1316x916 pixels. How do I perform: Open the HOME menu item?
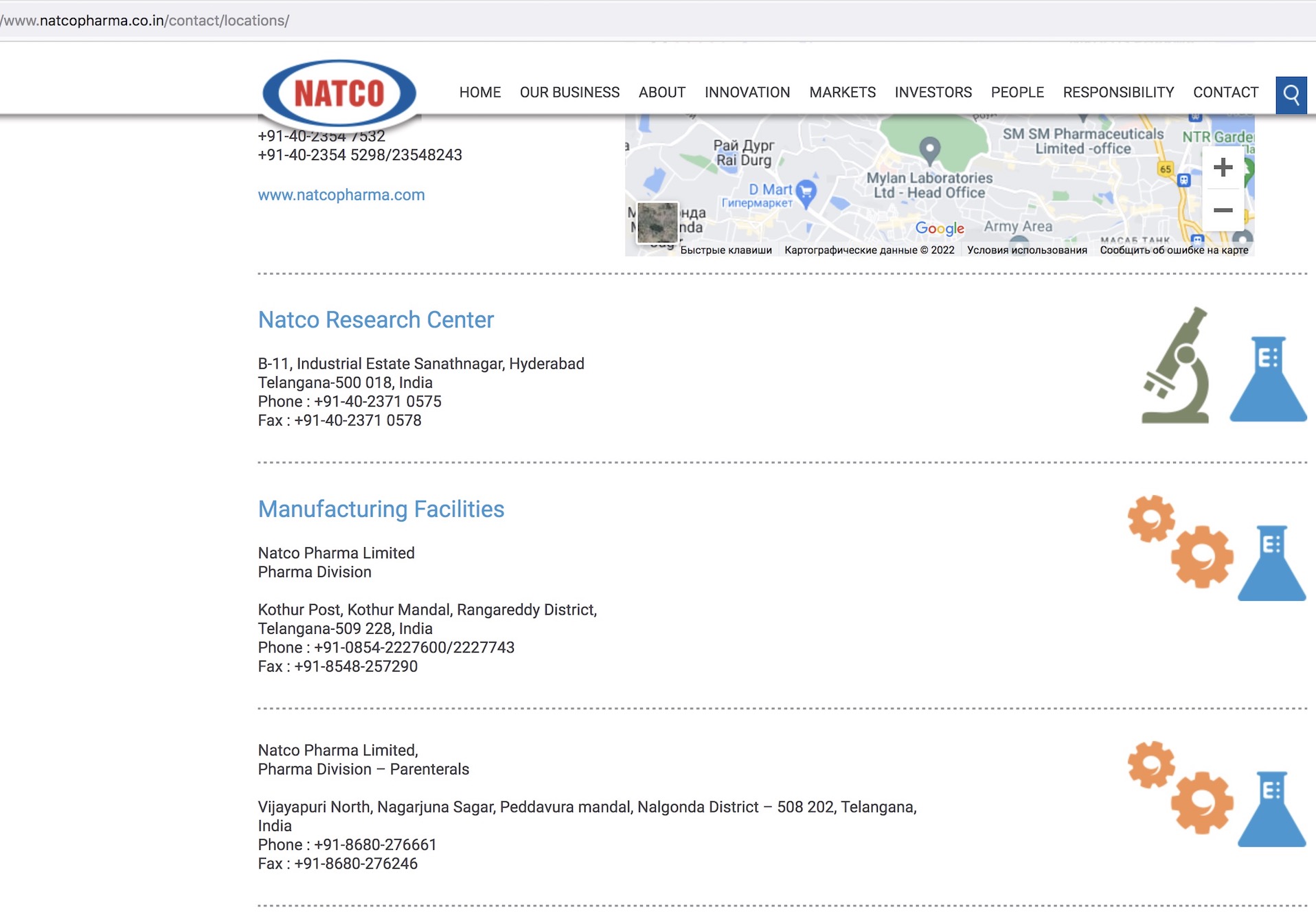(479, 93)
